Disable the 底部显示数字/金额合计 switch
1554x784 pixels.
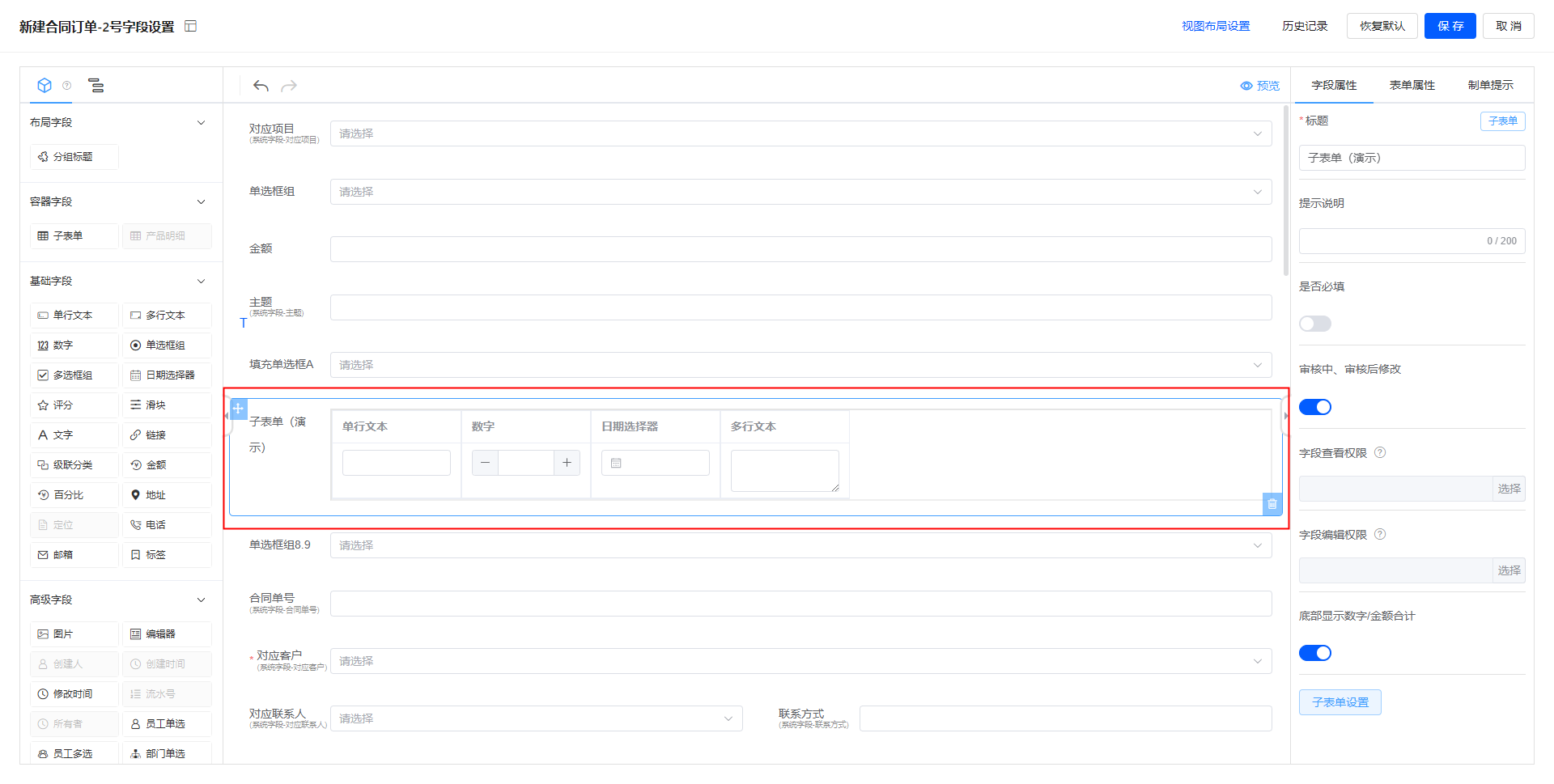click(1314, 653)
